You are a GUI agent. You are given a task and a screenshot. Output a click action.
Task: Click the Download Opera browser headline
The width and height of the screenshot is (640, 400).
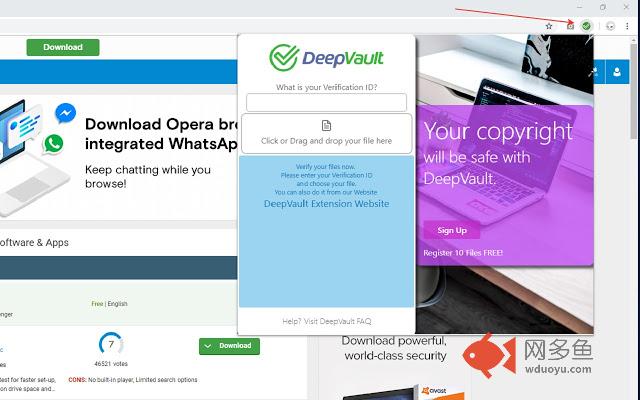161,134
